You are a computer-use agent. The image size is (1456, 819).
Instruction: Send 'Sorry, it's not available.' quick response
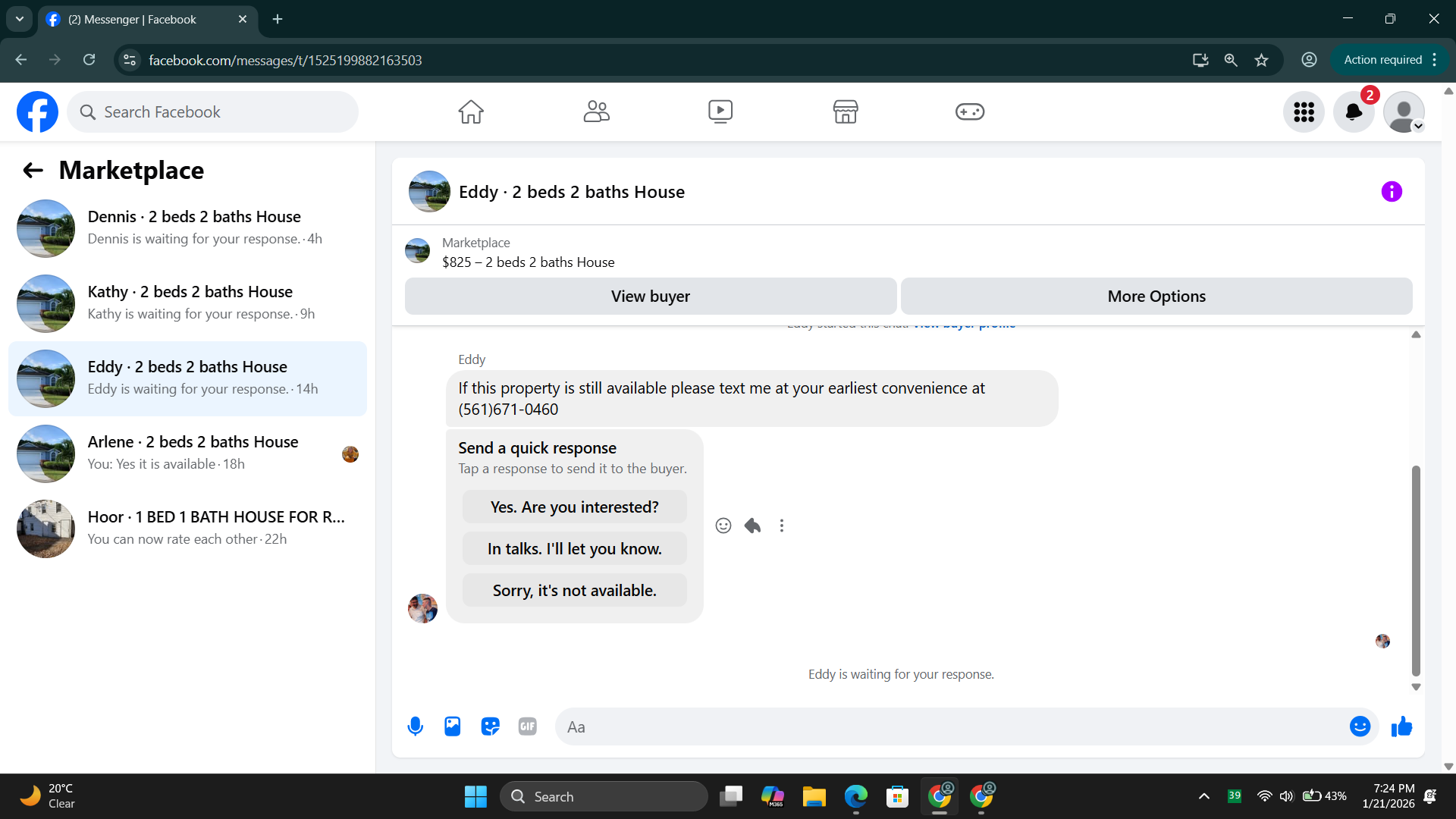point(574,590)
